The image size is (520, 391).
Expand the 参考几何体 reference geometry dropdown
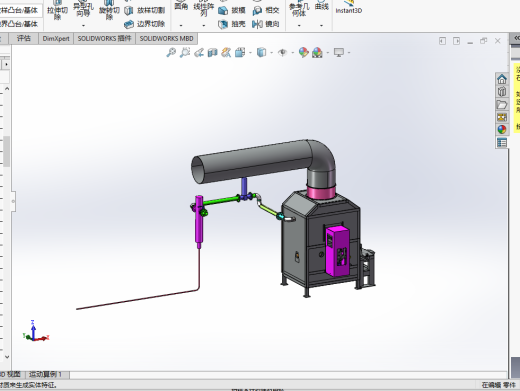click(299, 25)
